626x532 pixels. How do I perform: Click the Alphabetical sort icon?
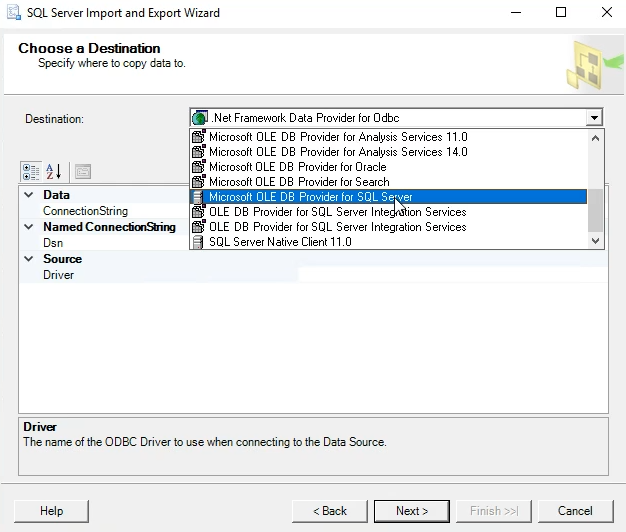53,172
